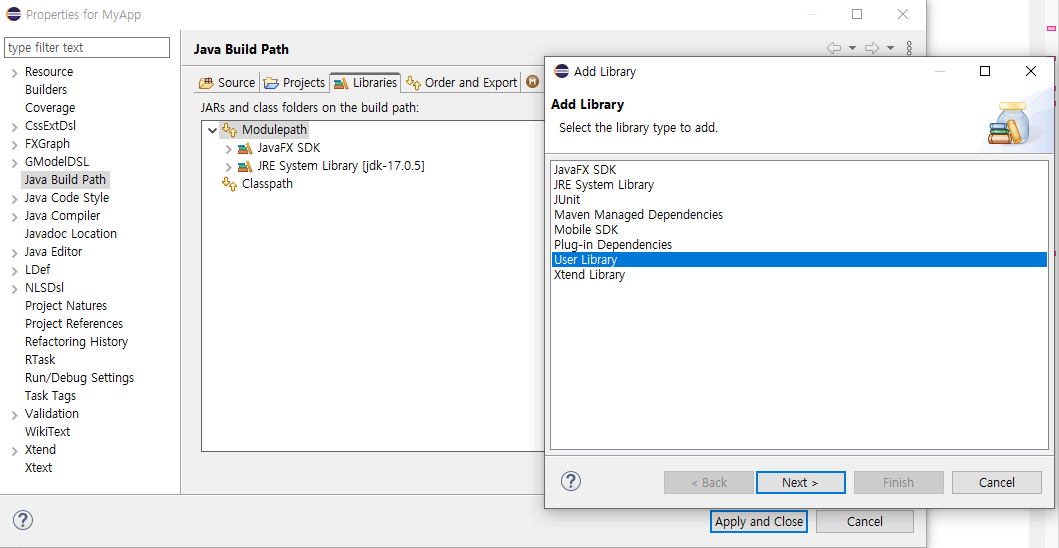
Task: Click Next in Add Library dialog
Action: point(800,482)
